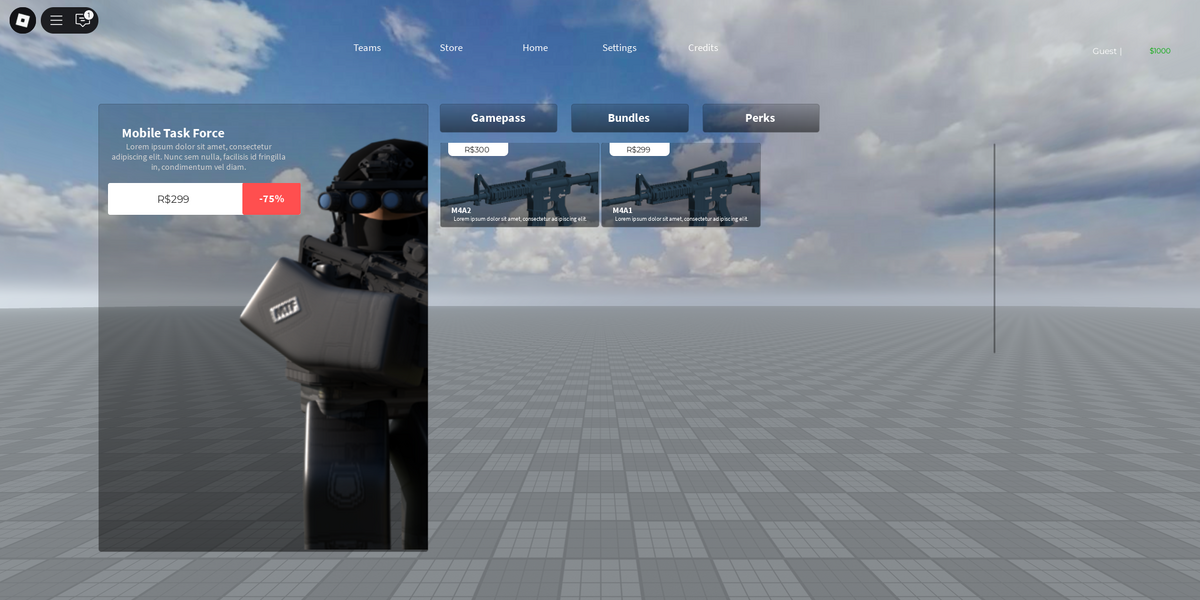Open the Store menu item

tap(451, 48)
